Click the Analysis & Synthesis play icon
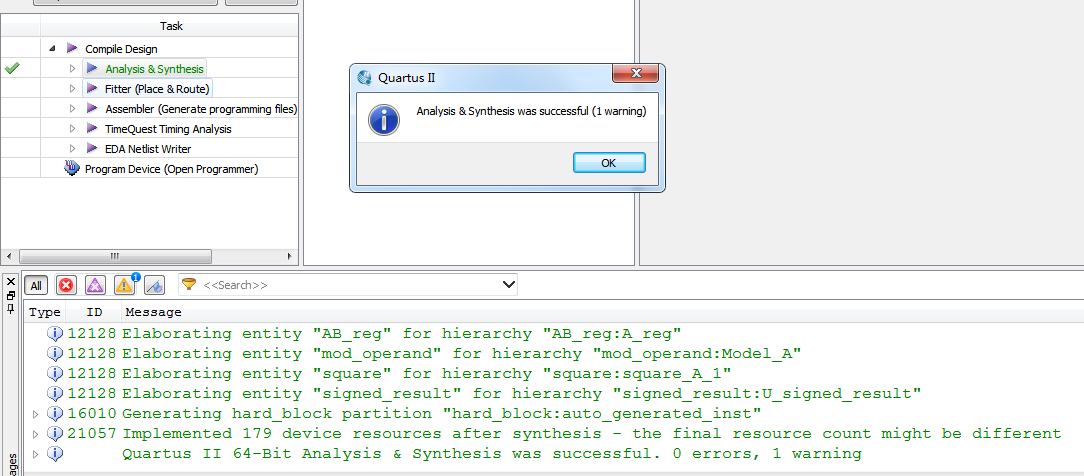1084x476 pixels. [x=92, y=68]
